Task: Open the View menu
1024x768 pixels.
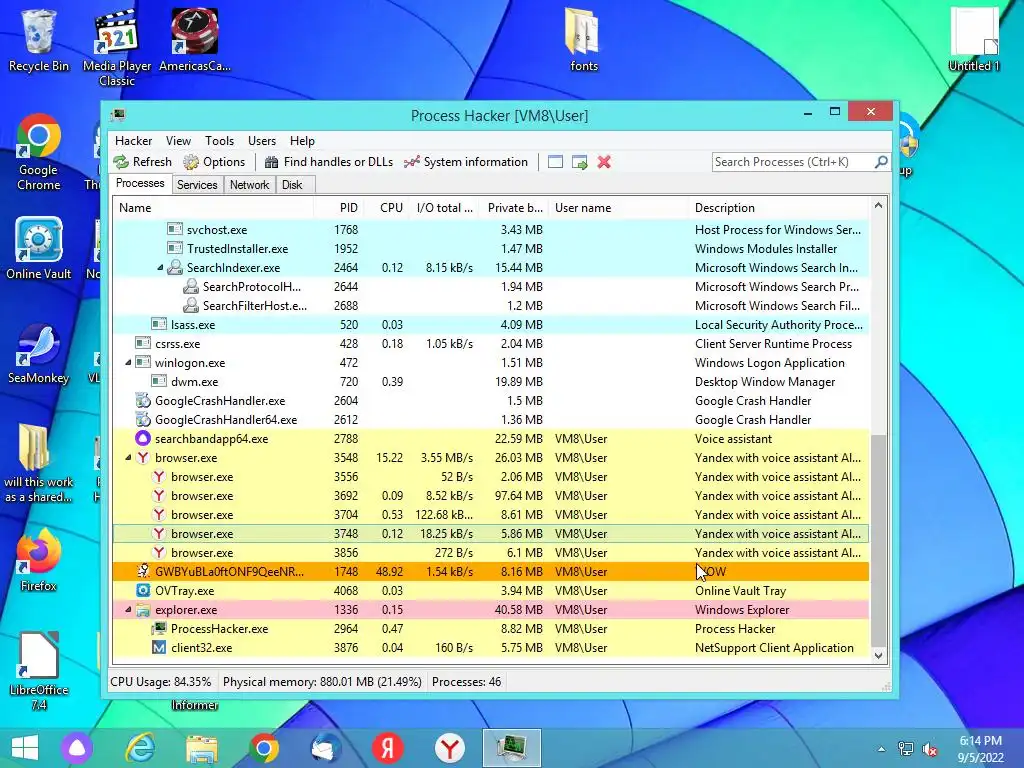Action: pyautogui.click(x=178, y=141)
